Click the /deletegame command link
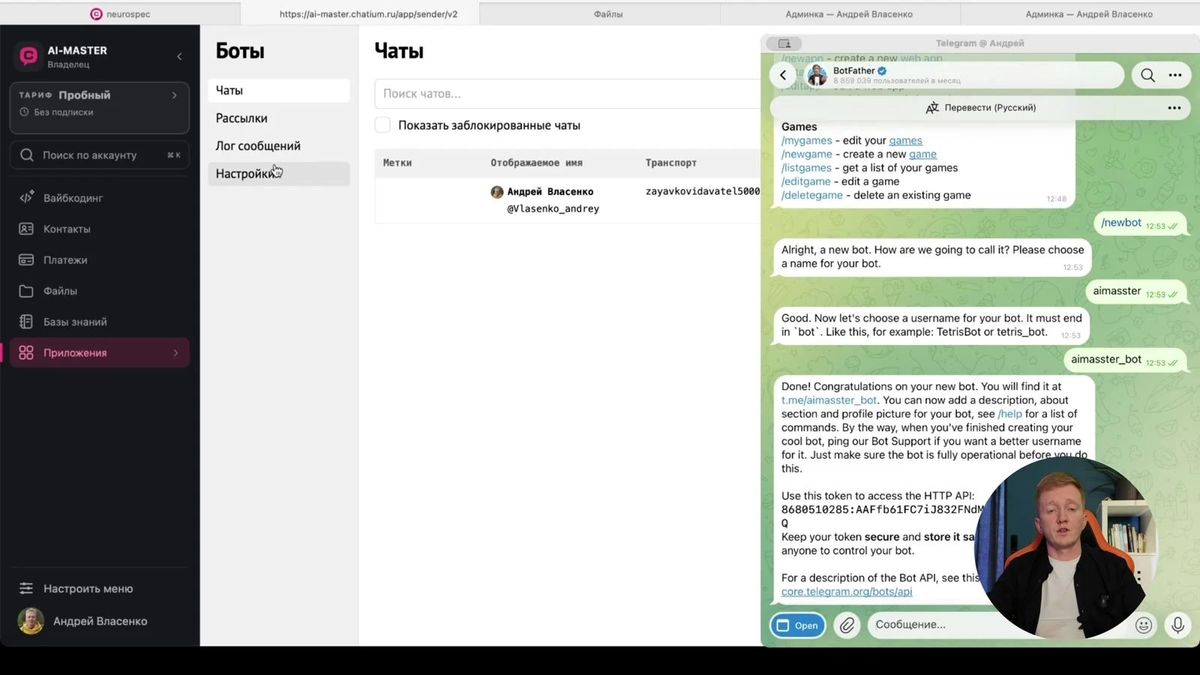Screen dimensions: 1200x675 (812, 195)
